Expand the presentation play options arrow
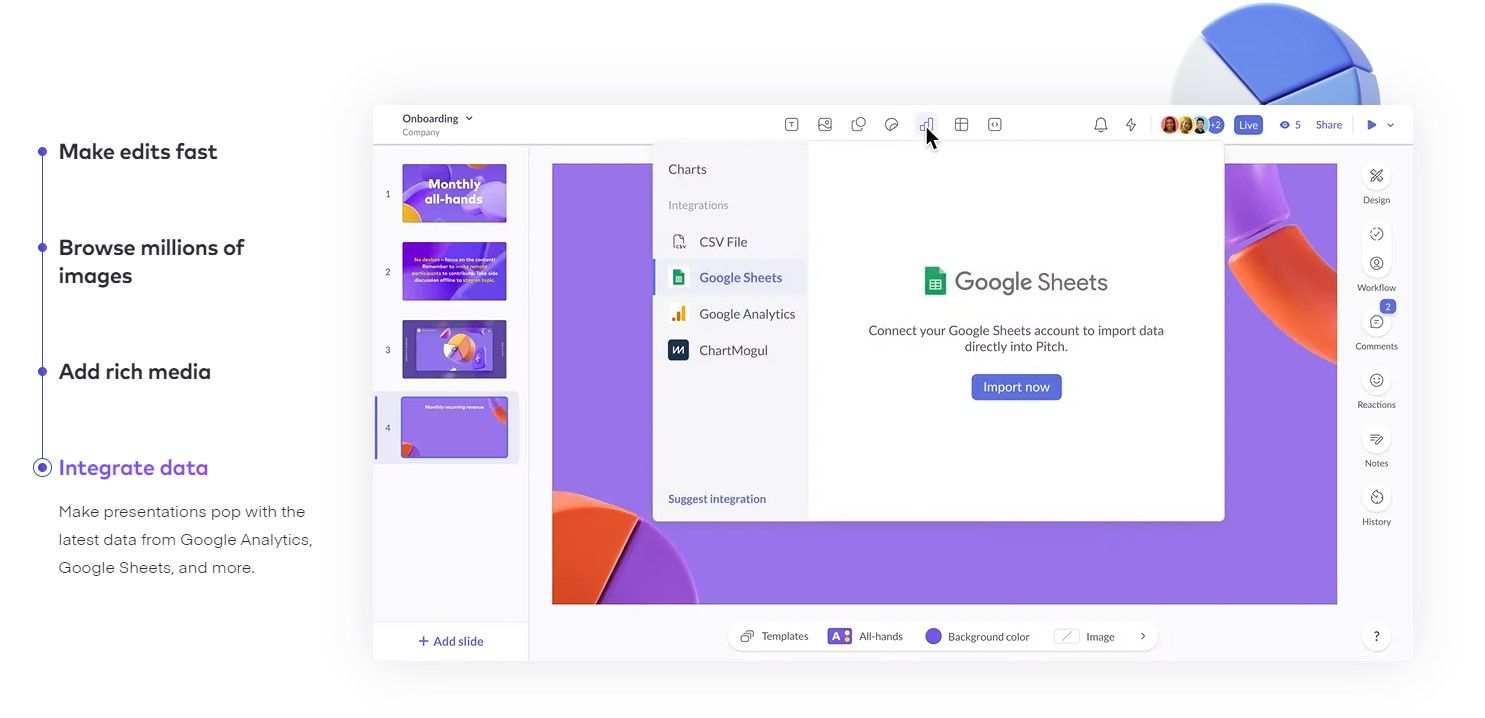The image size is (1485, 718). pyautogui.click(x=1390, y=125)
